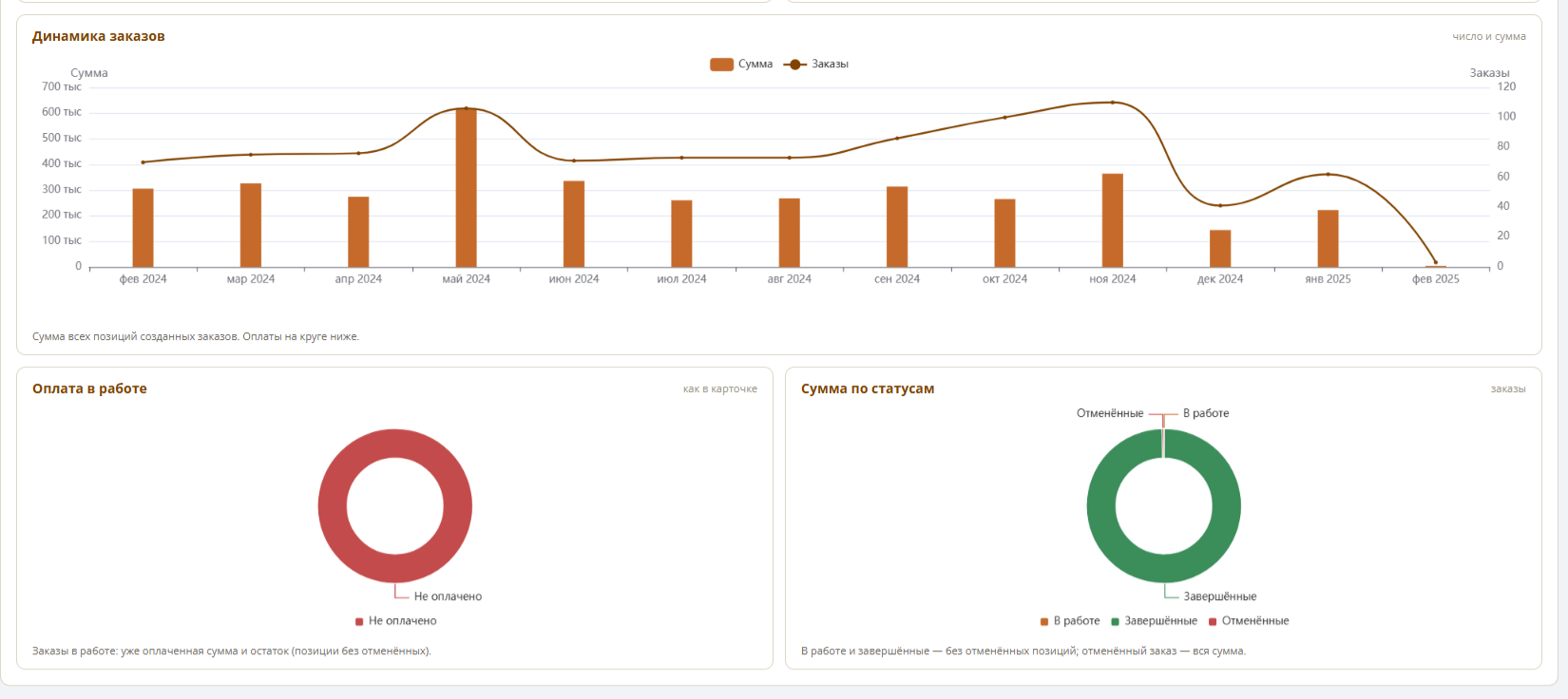Click the 'заказы' label in status card

coord(1508,388)
